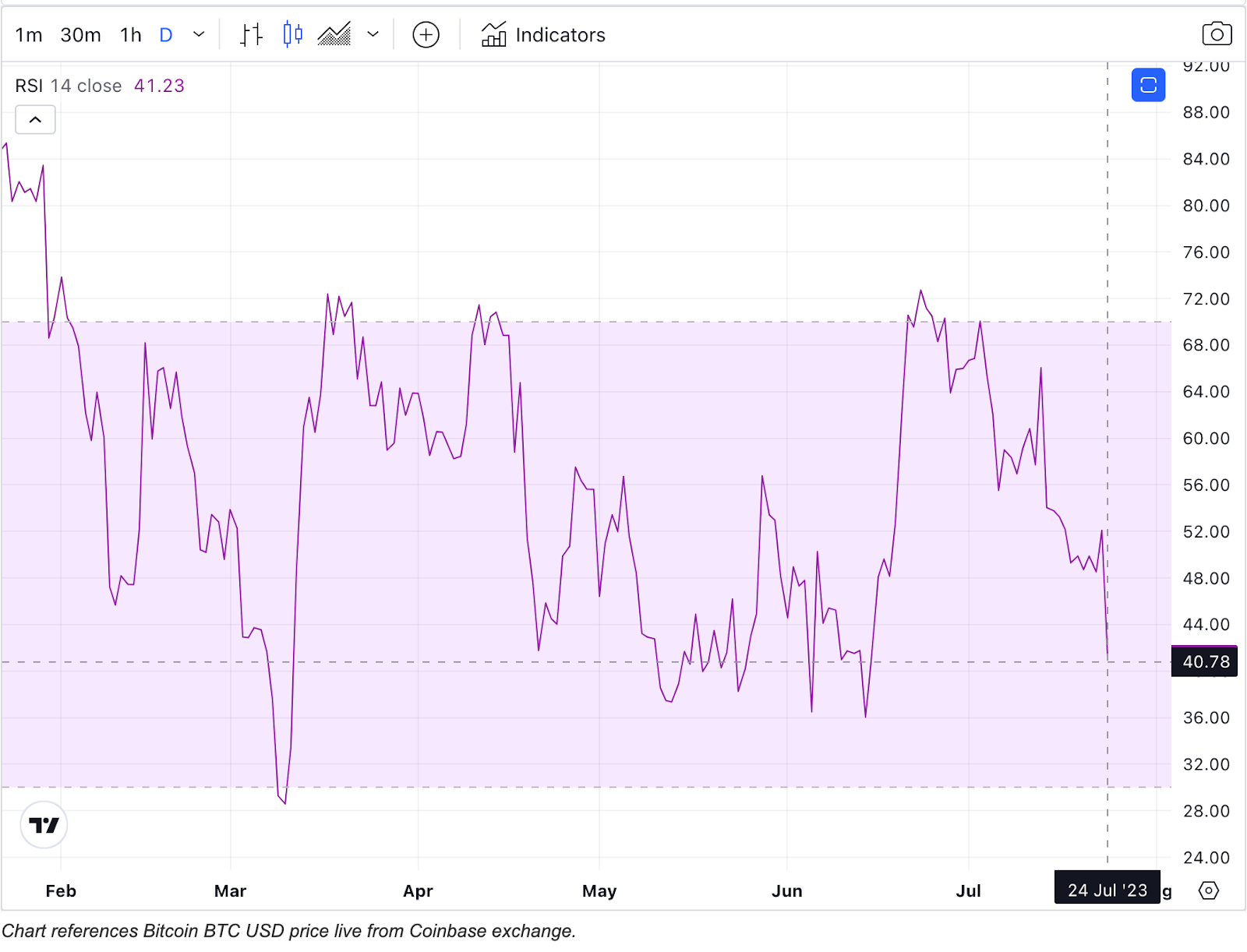This screenshot has width=1247, height=952.
Task: Open the Indicators menu
Action: (543, 35)
